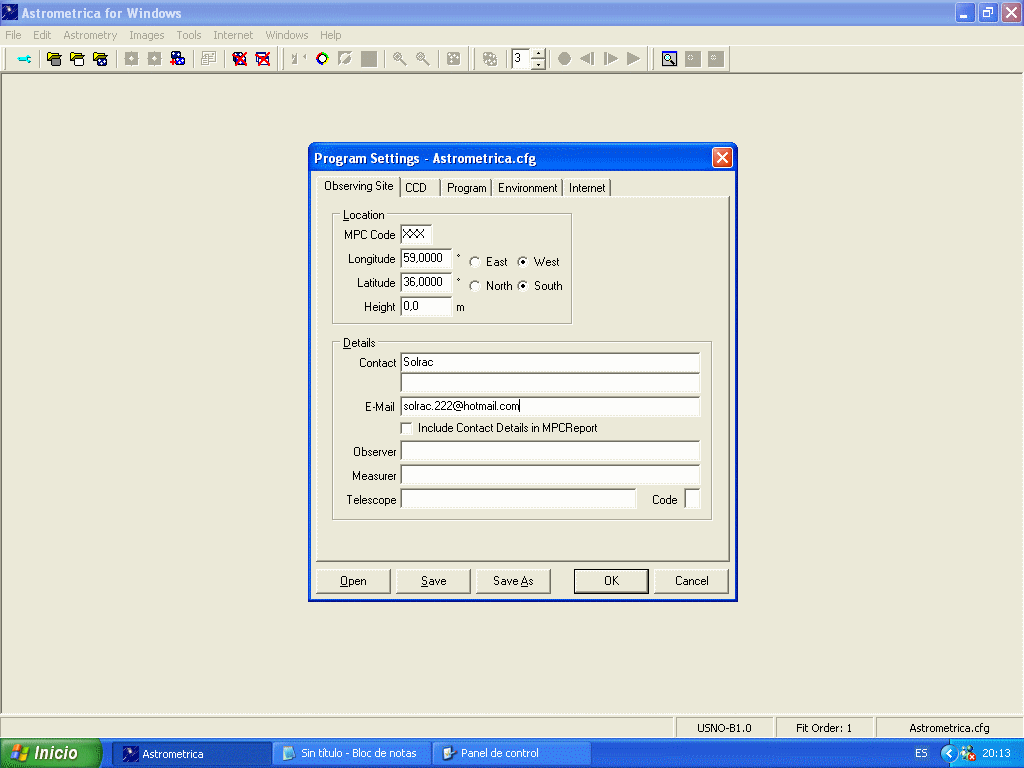This screenshot has width=1024, height=768.
Task: Click the Save button
Action: 434,581
